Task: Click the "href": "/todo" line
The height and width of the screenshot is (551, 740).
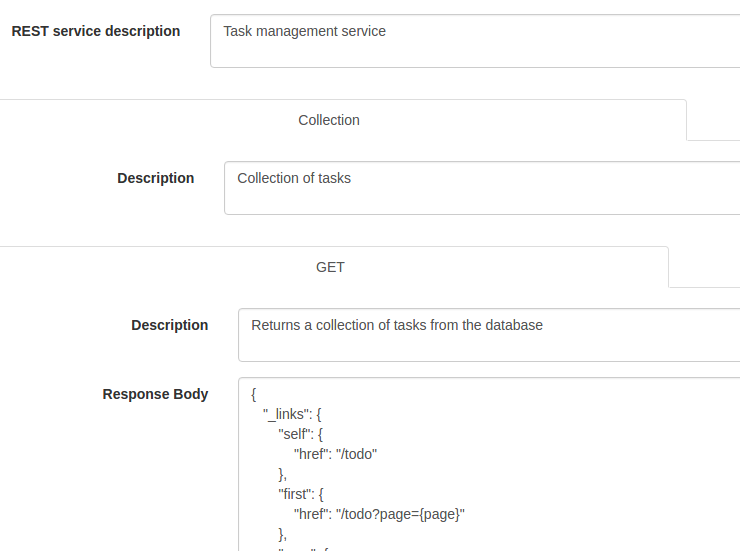Action: [x=336, y=454]
